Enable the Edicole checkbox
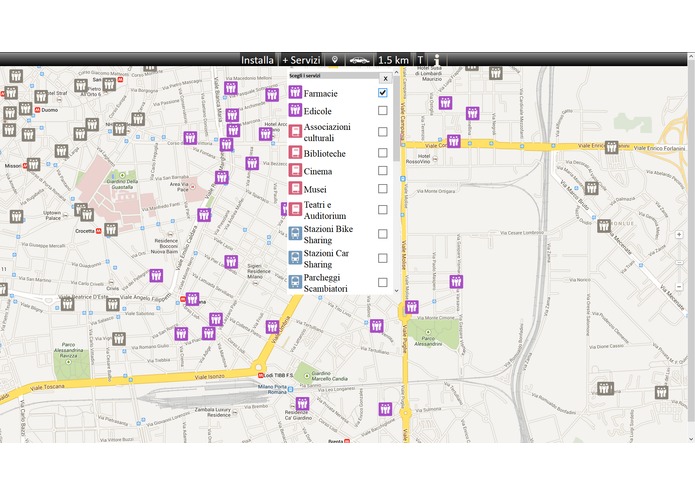The image size is (695, 494). pyautogui.click(x=383, y=110)
